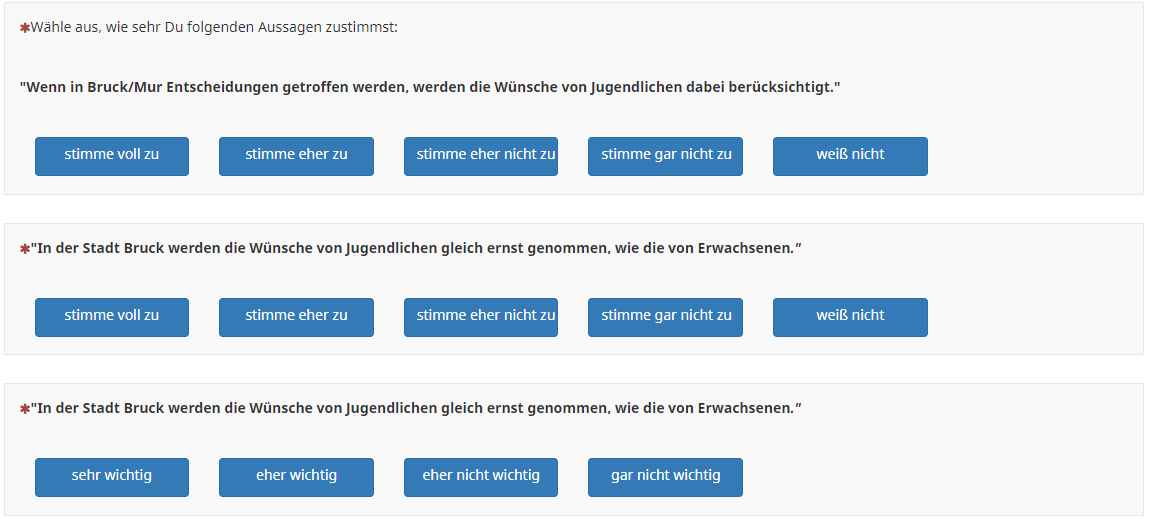Click the statement text in the middle question block
1152x519 pixels.
[x=416, y=248]
